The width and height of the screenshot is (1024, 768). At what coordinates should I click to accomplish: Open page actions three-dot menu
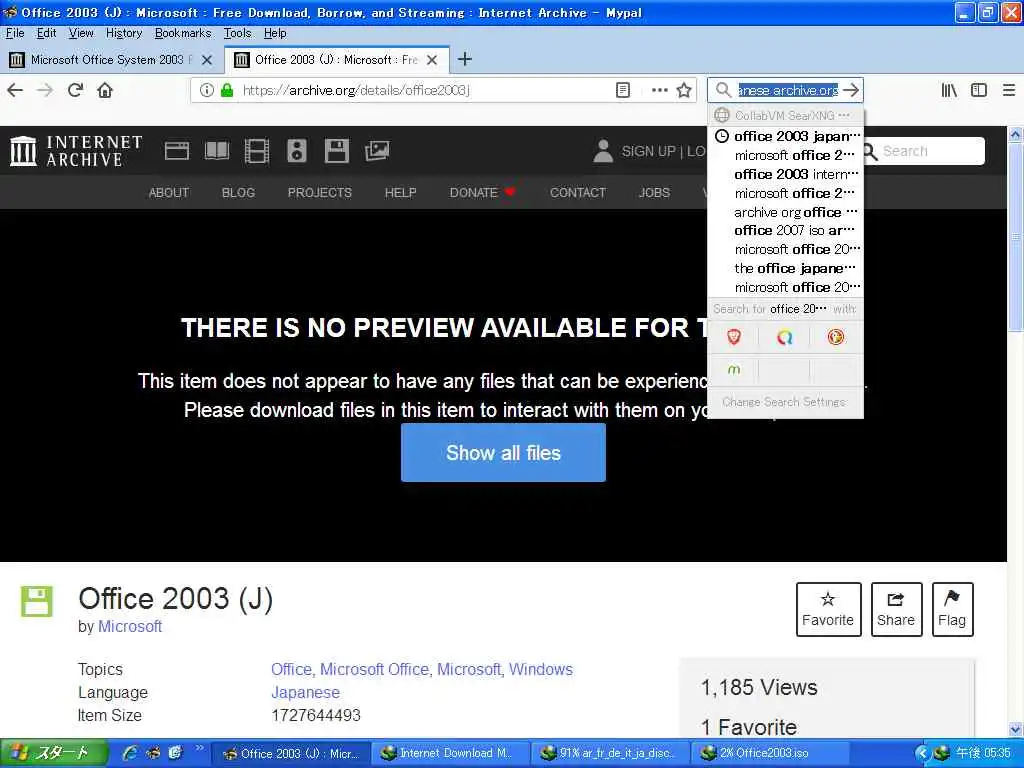[x=660, y=90]
